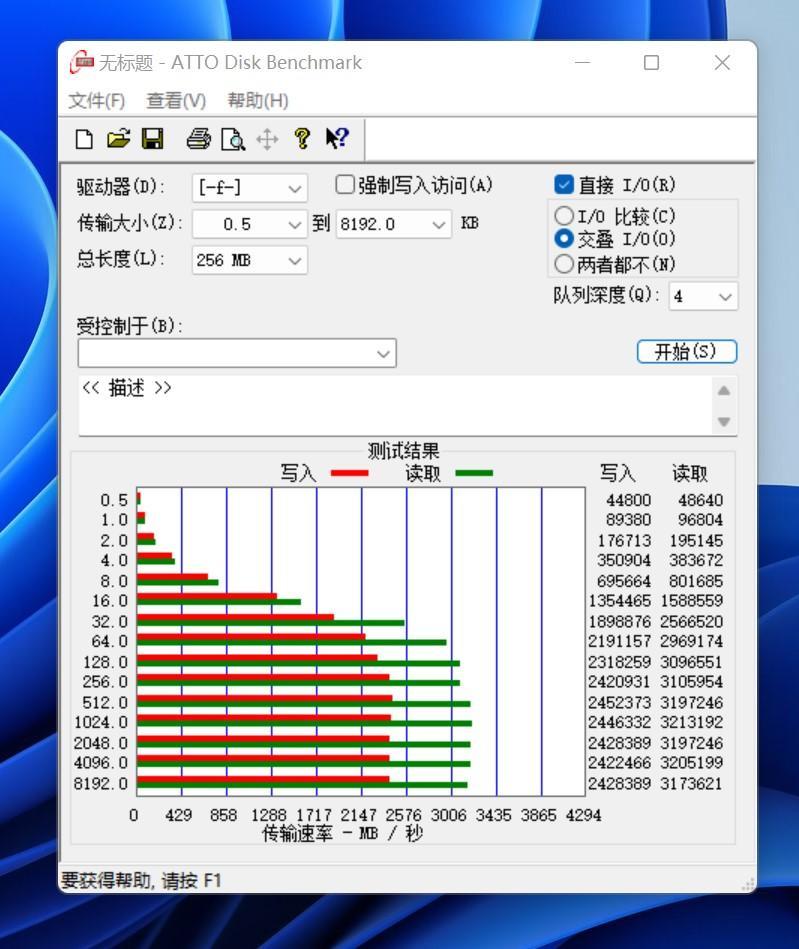Maximize the ATTO Disk Benchmark window

coord(651,62)
